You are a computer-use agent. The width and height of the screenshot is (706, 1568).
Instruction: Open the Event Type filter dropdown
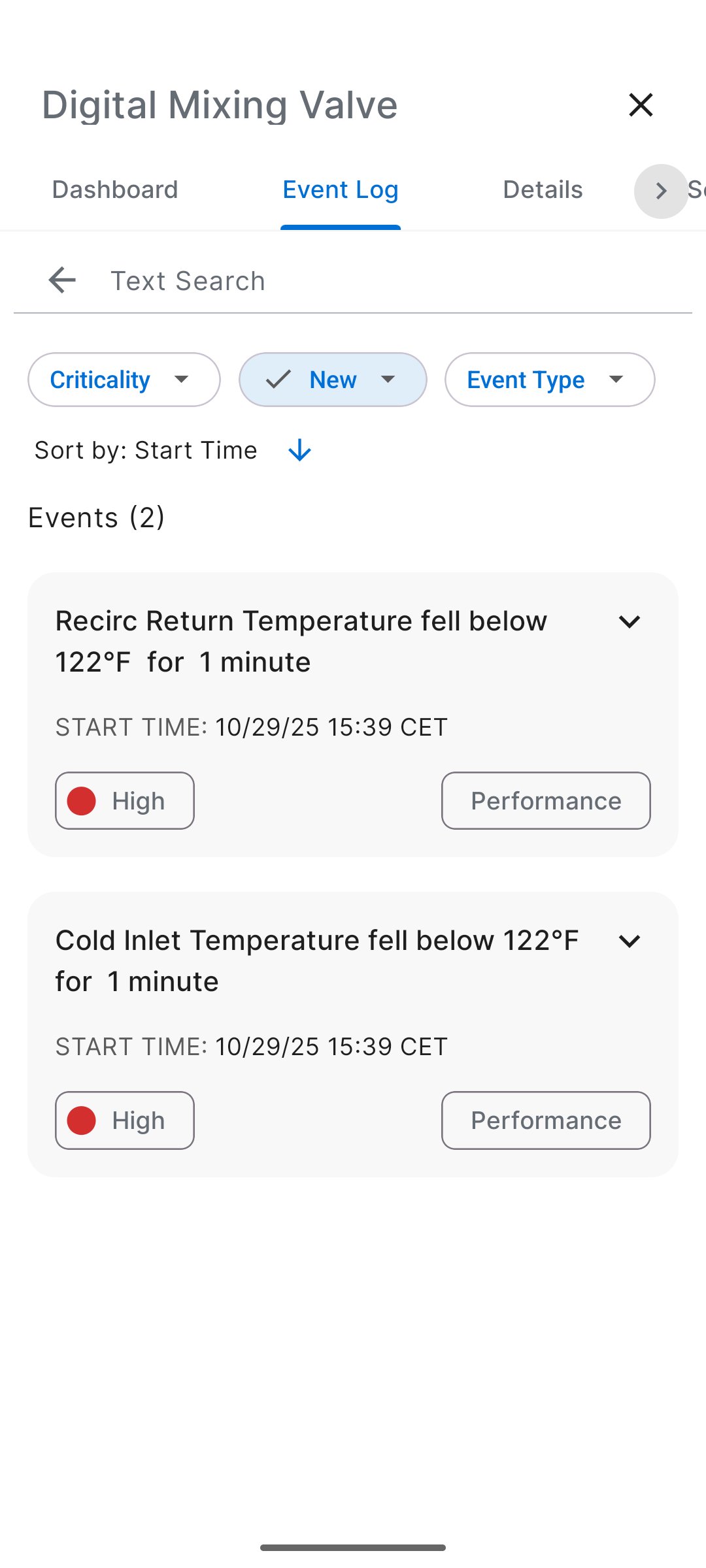pyautogui.click(x=550, y=380)
